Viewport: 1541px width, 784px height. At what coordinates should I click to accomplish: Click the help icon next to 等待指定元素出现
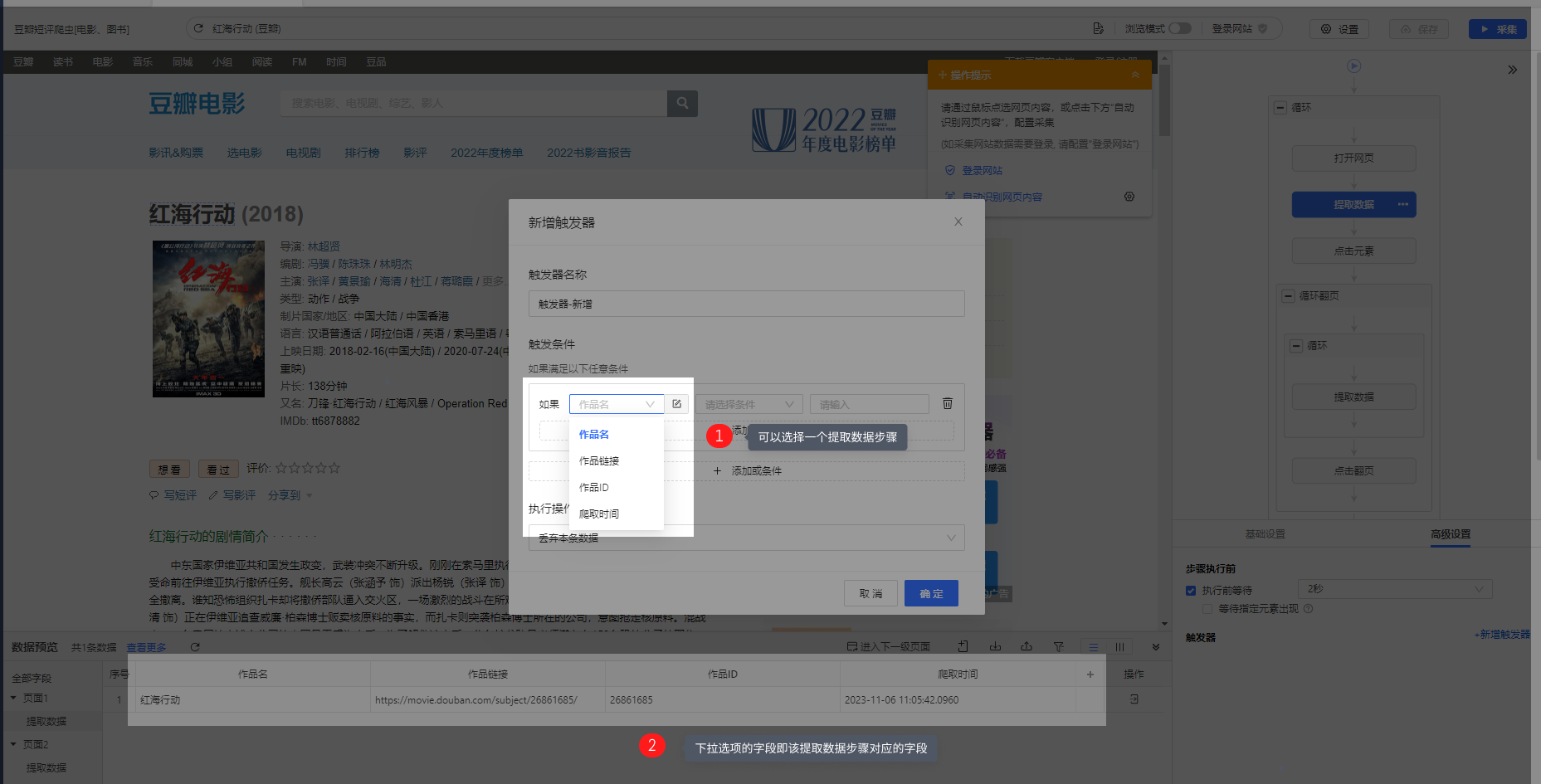(x=1309, y=609)
